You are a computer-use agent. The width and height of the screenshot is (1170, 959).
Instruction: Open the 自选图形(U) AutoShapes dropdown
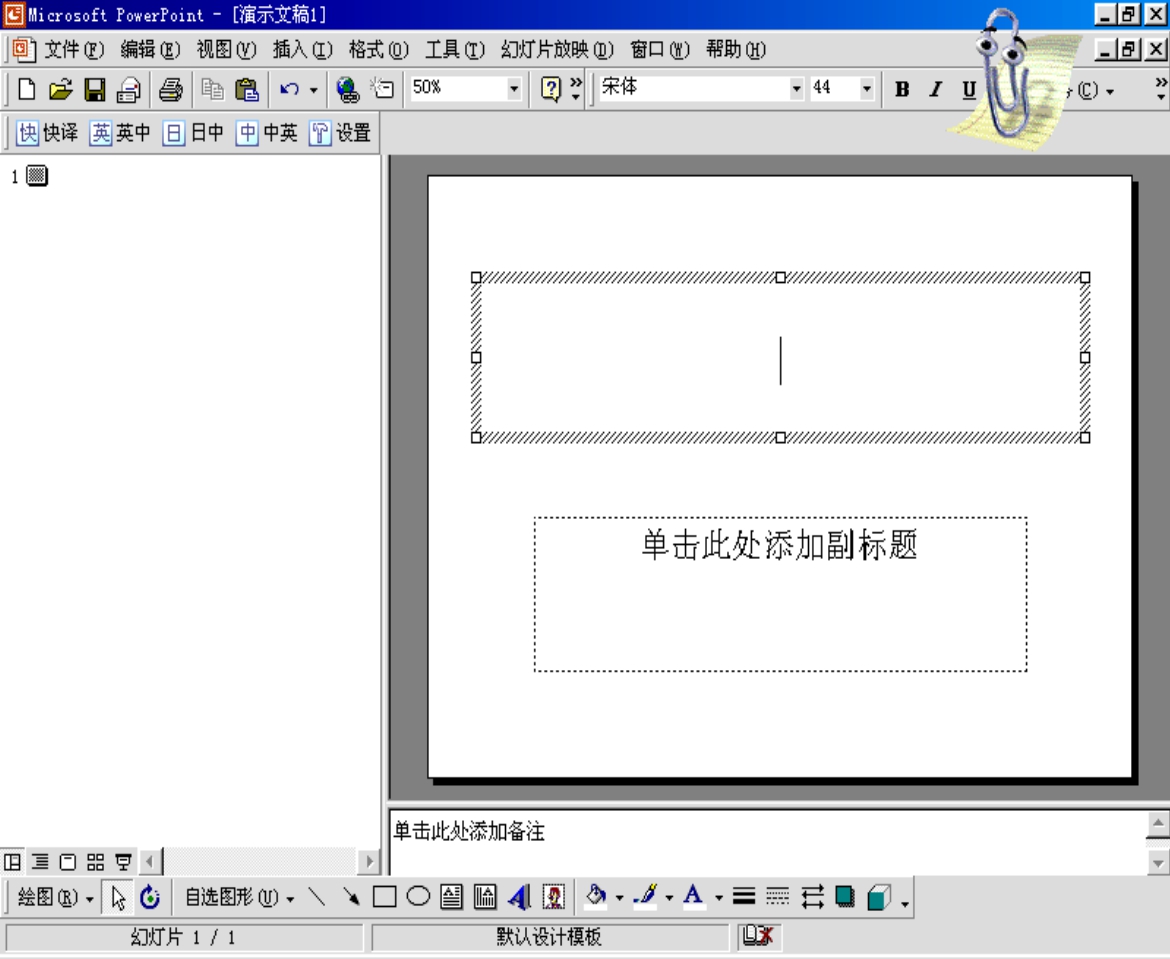click(239, 897)
